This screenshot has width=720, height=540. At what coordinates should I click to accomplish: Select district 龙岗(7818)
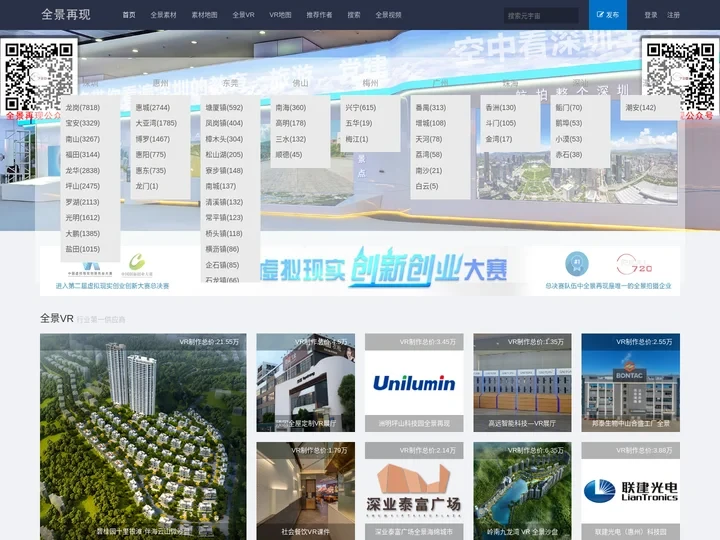click(x=83, y=107)
